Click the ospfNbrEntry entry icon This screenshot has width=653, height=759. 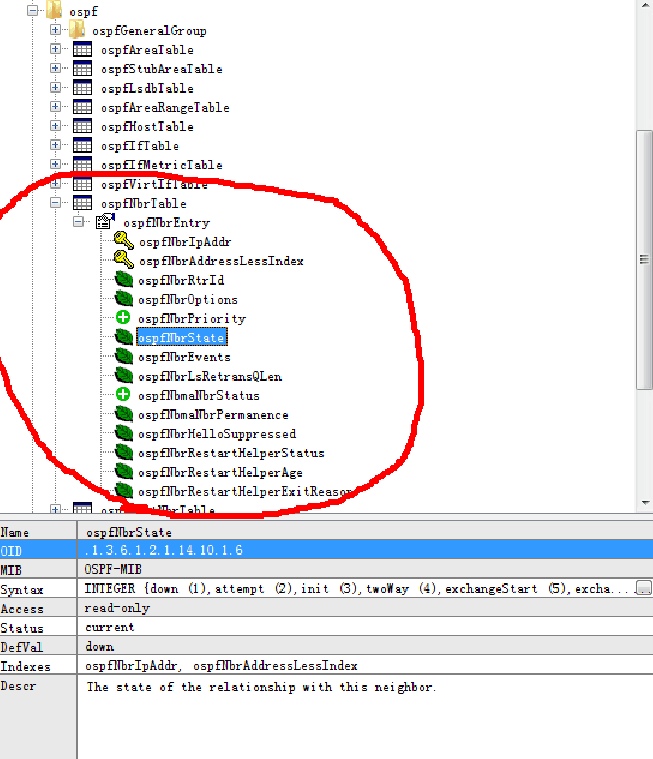(x=105, y=223)
